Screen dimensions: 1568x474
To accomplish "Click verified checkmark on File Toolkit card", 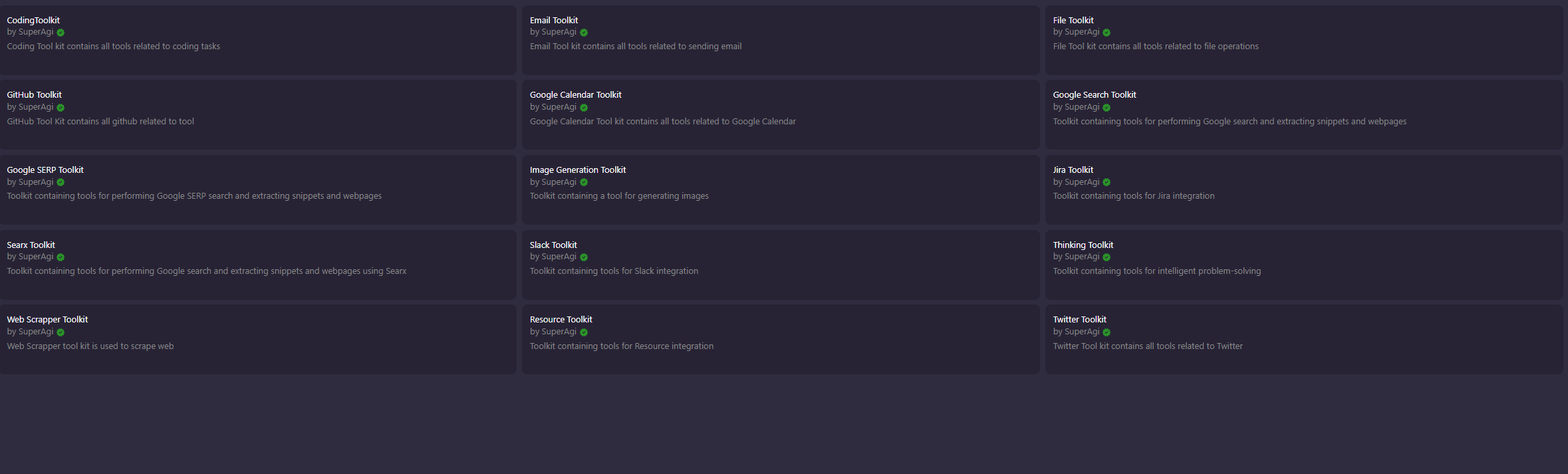I will [1107, 33].
